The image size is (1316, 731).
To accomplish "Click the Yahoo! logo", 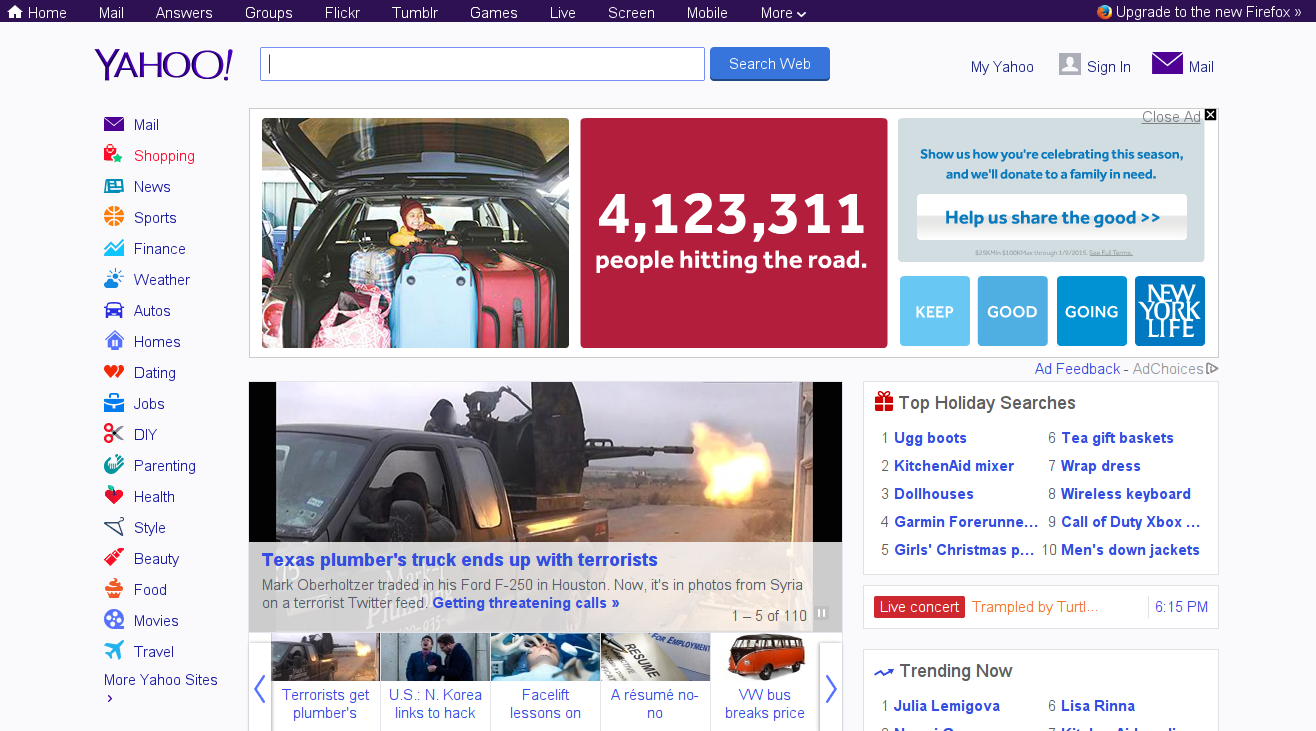I will pos(164,64).
